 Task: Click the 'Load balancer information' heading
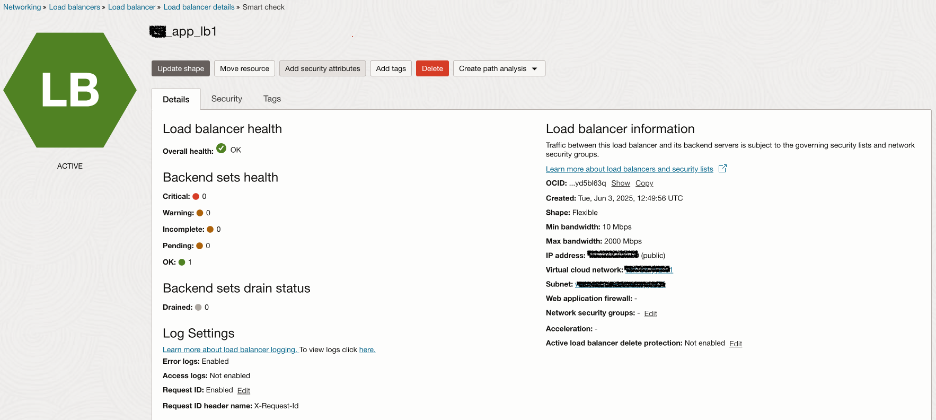620,129
